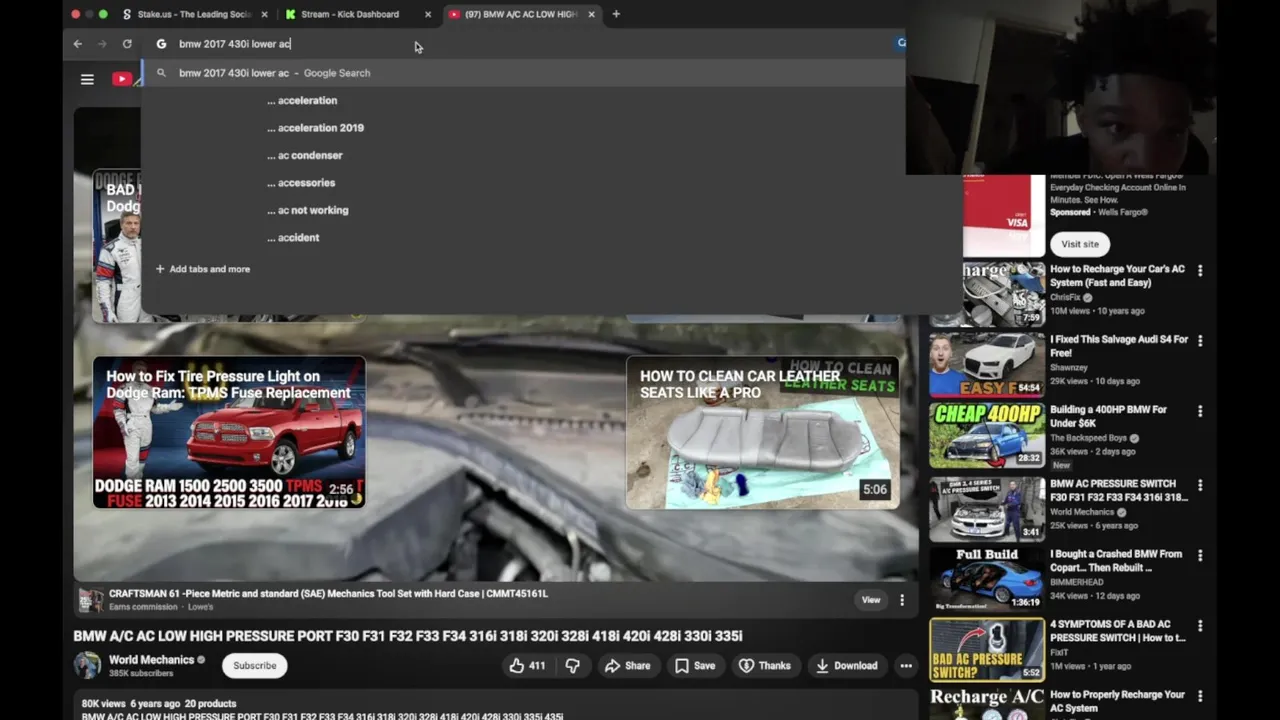Open 'I Bought a Crashed BMW From Copart' thumbnail

(x=987, y=579)
